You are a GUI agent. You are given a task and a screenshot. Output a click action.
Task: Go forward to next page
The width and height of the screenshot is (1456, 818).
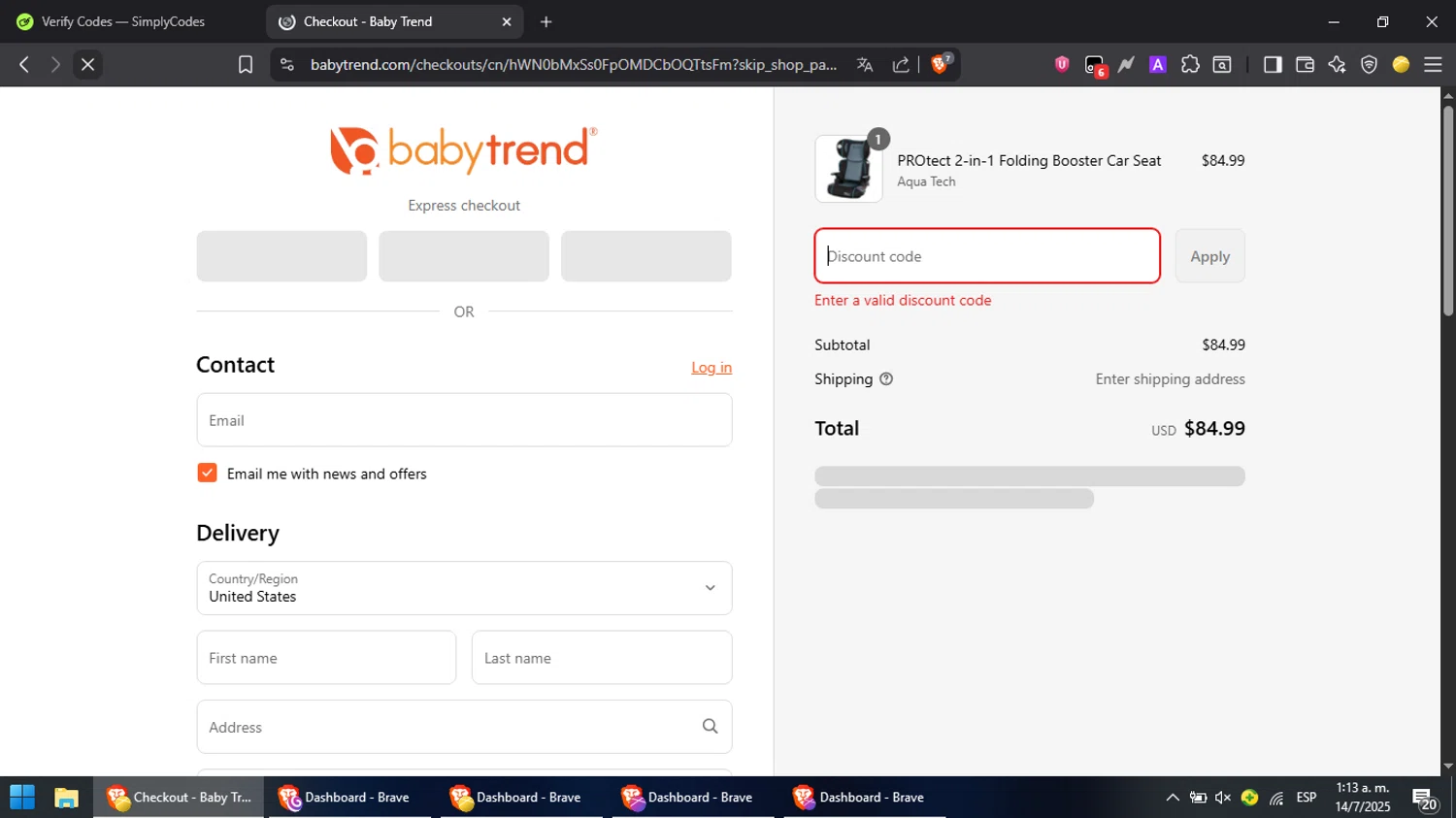click(55, 64)
